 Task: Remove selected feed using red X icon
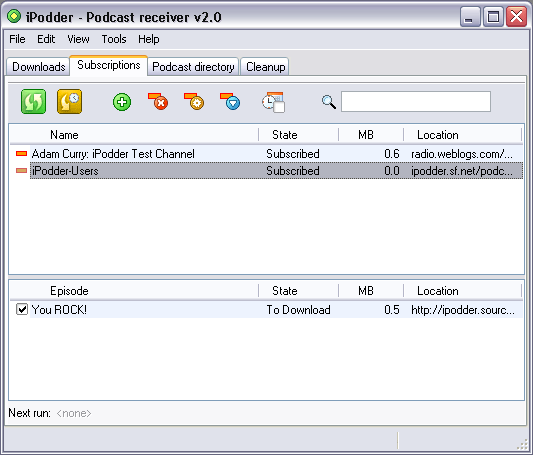click(158, 102)
